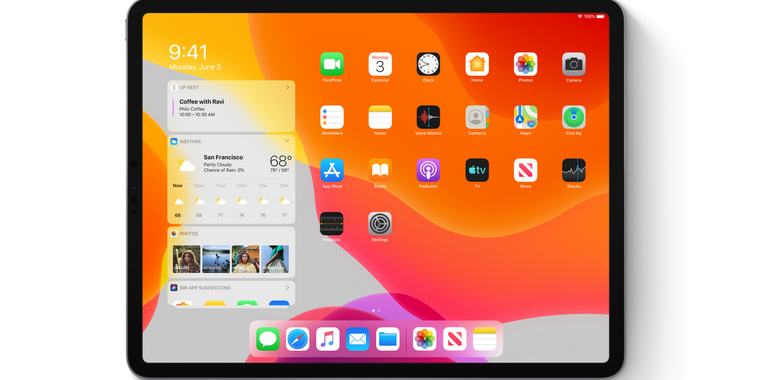The image size is (760, 380).
Task: Tap the Now forecast column in Weather
Action: tap(178, 200)
